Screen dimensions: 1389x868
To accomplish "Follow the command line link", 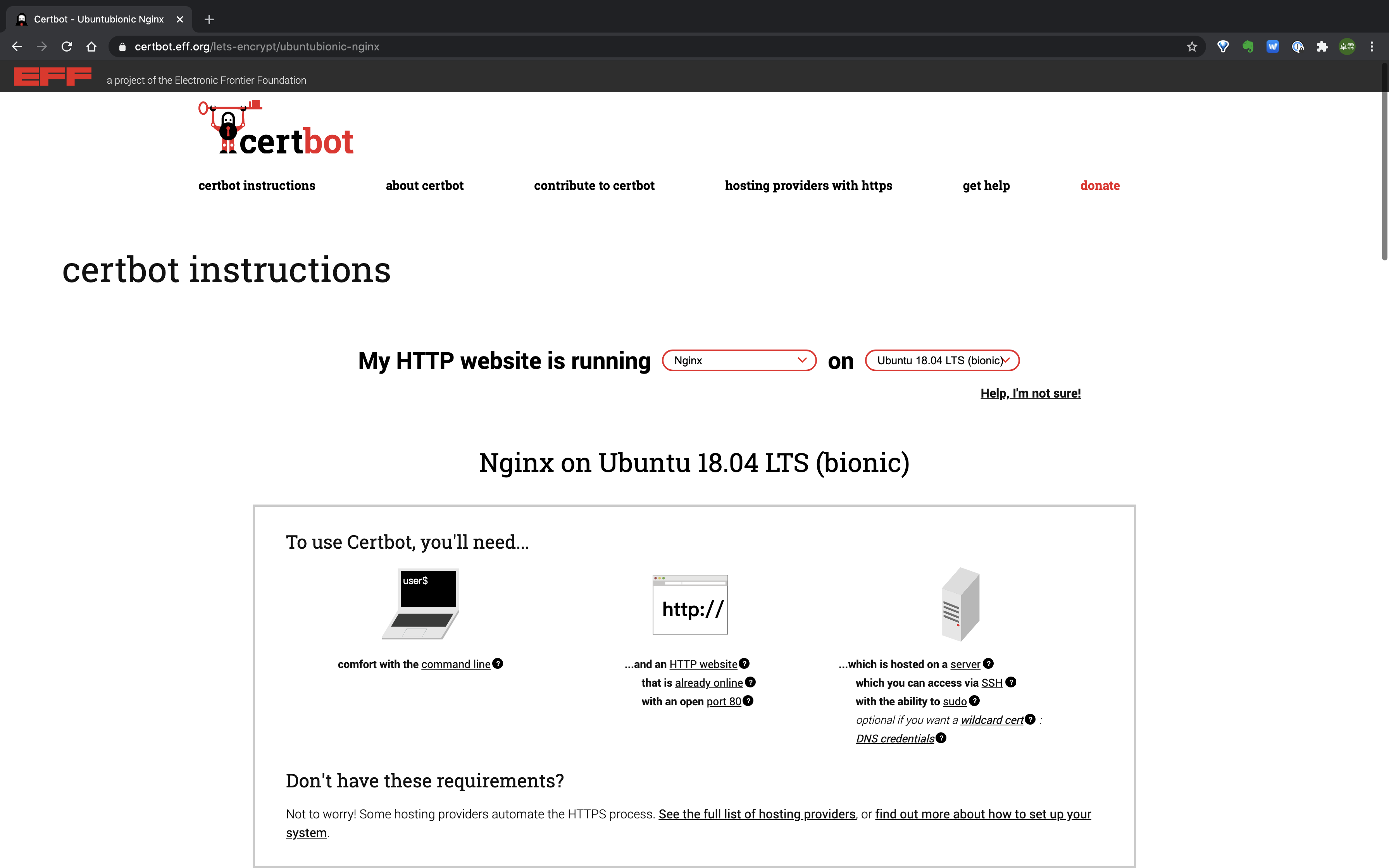I will click(x=456, y=664).
